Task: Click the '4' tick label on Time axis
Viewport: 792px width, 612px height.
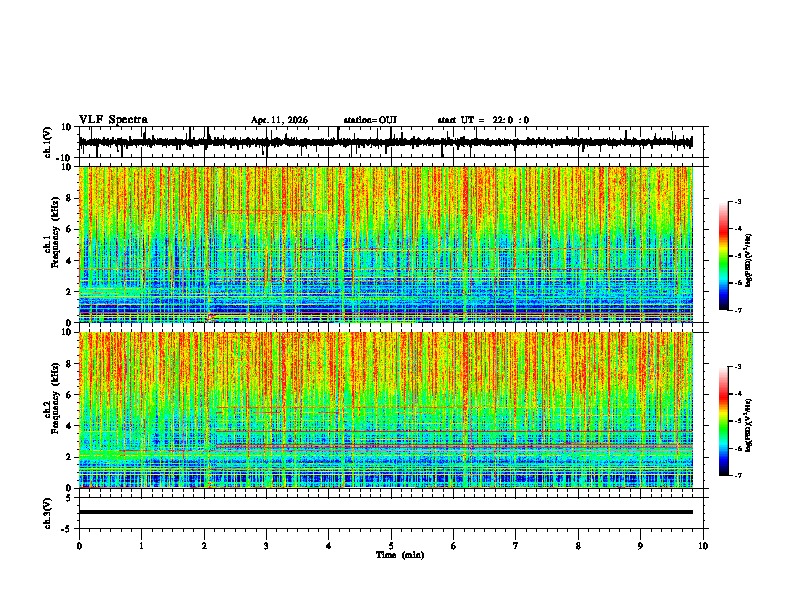Action: [329, 546]
